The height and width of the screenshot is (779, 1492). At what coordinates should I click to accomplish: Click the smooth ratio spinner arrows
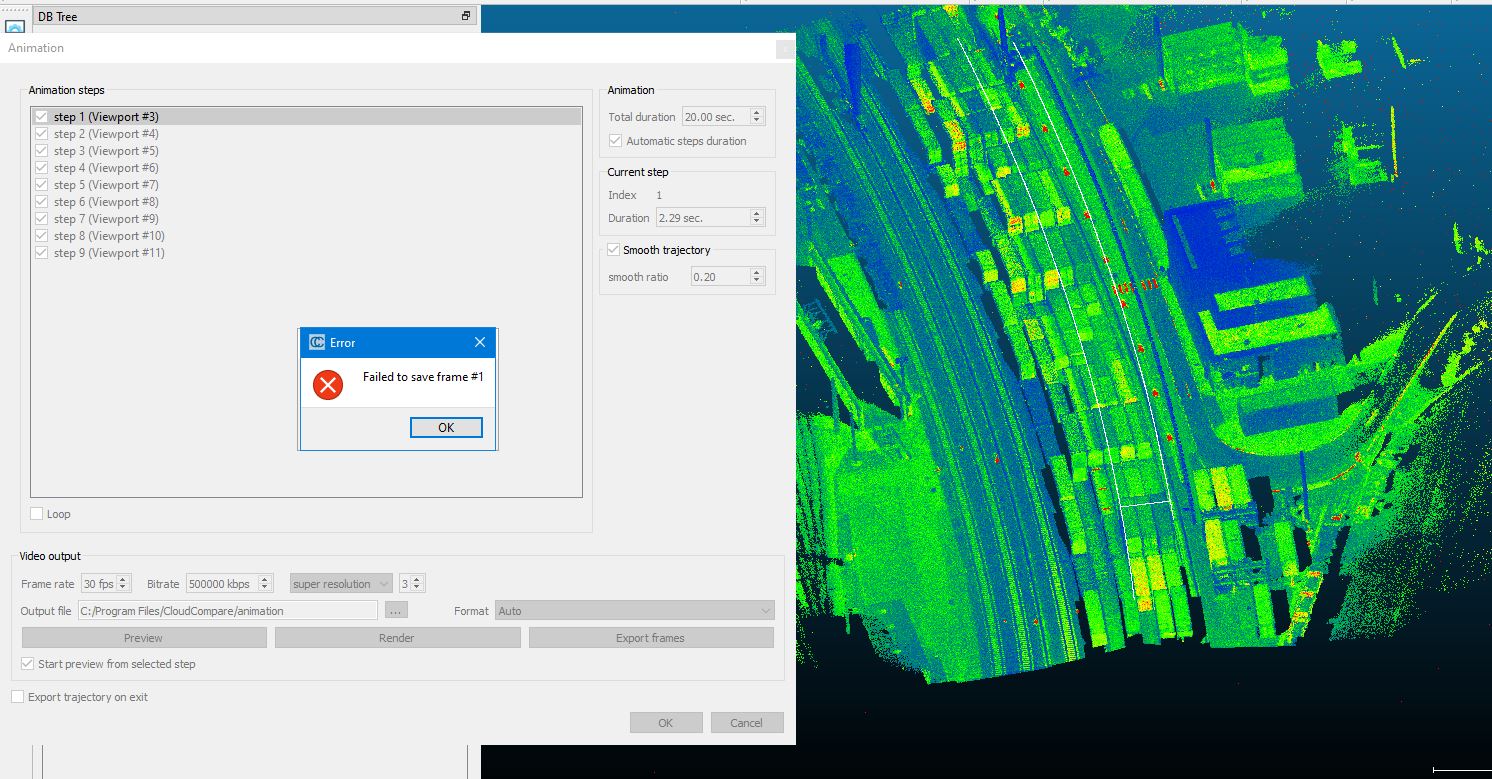pos(756,277)
